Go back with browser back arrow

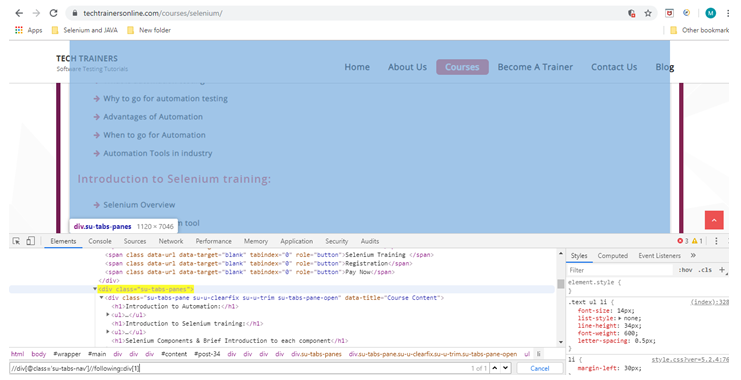click(19, 13)
